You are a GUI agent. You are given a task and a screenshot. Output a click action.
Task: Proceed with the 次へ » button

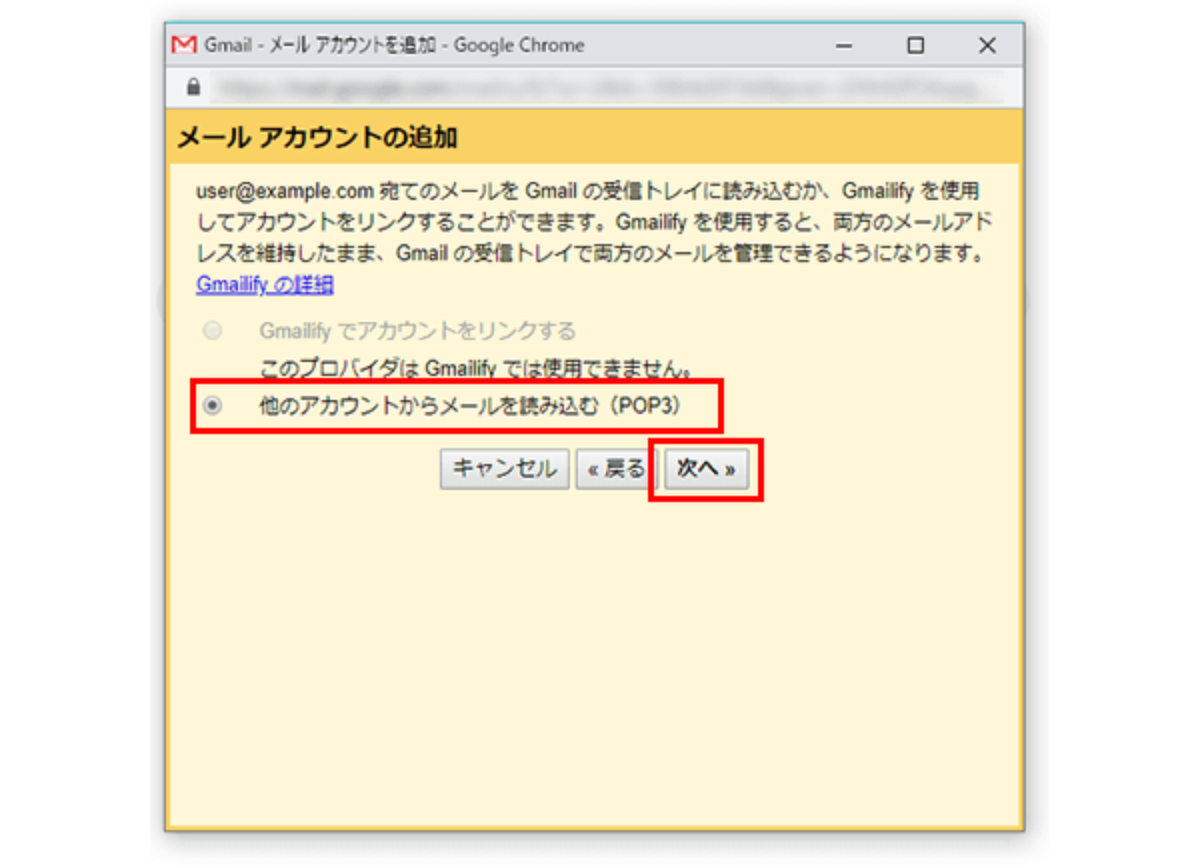(706, 469)
